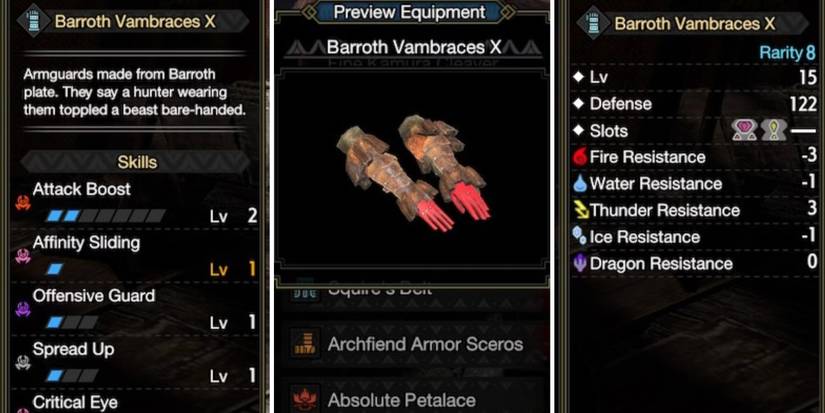Click the Spread Up skill icon
The height and width of the screenshot is (413, 825).
[x=23, y=362]
